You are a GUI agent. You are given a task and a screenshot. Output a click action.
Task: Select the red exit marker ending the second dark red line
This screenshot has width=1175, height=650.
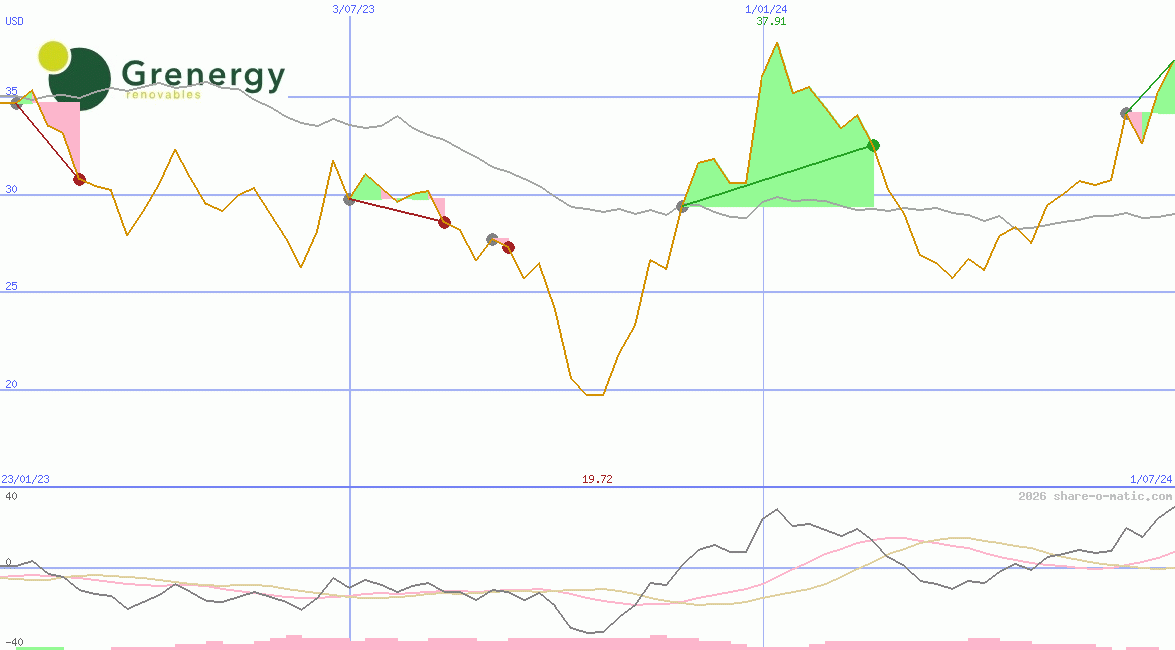444,222
